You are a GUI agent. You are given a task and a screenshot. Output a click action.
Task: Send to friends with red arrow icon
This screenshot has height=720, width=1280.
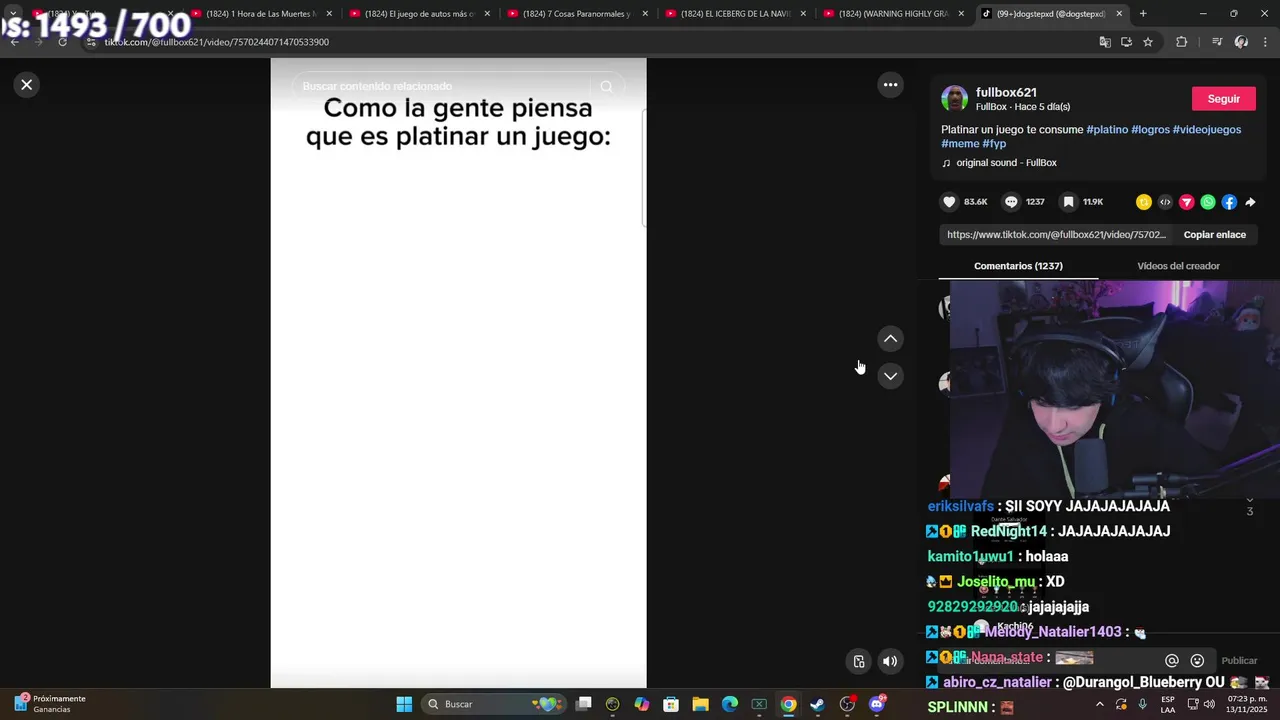pyautogui.click(x=1187, y=202)
